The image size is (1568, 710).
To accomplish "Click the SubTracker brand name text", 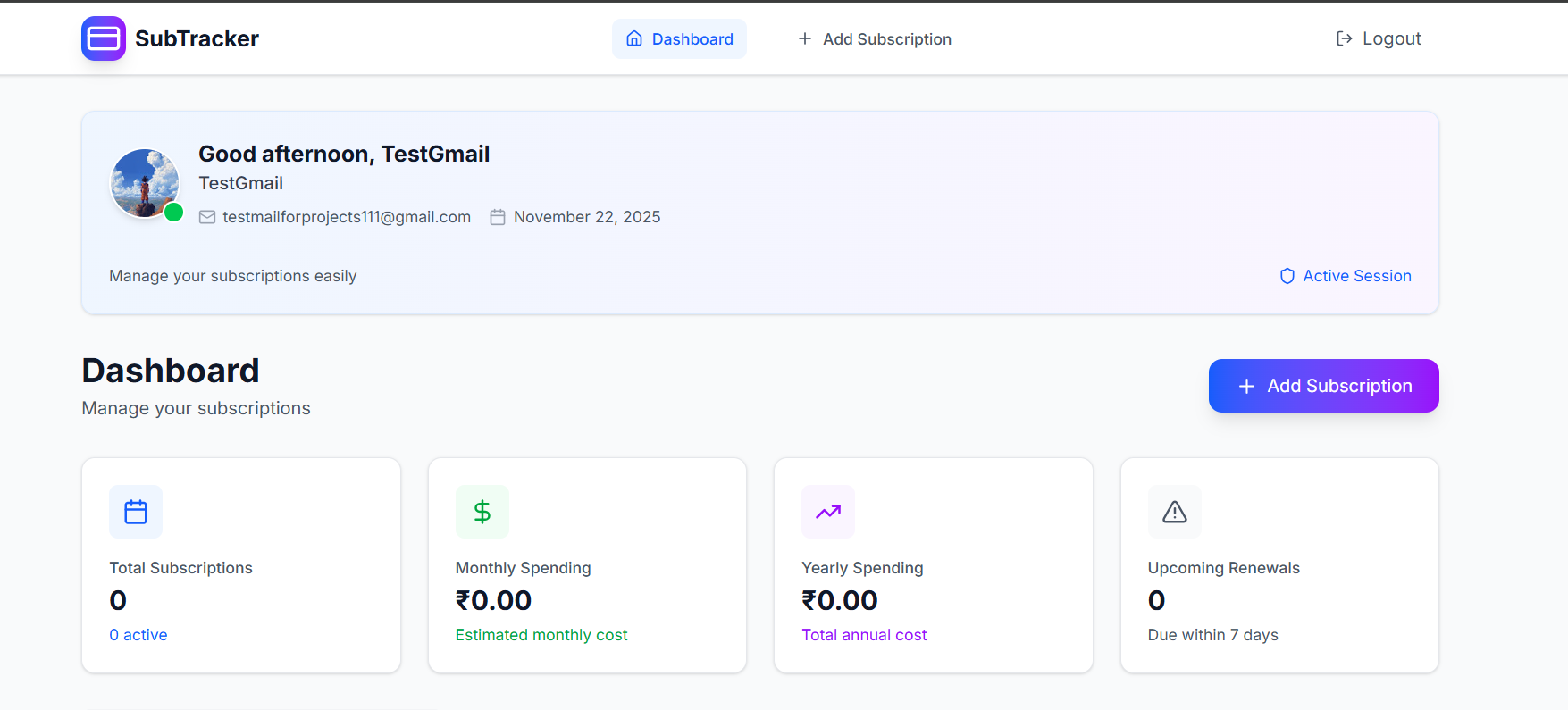I will click(x=197, y=38).
